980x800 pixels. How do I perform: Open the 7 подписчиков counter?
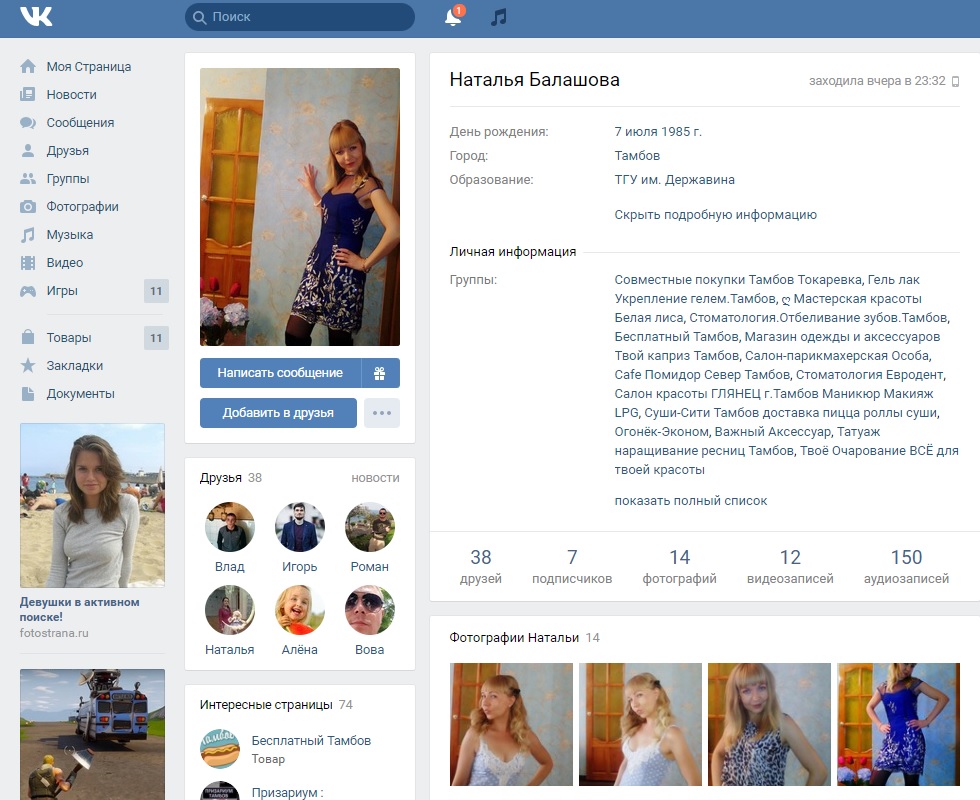(x=572, y=566)
